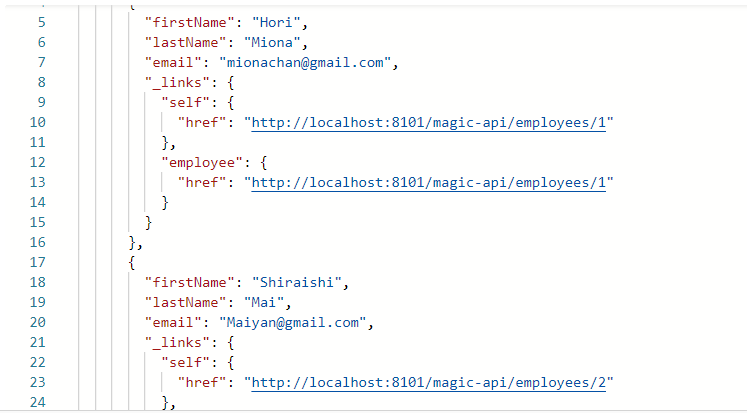Click line number 21 in the gutter
The image size is (747, 413).
[x=38, y=343]
